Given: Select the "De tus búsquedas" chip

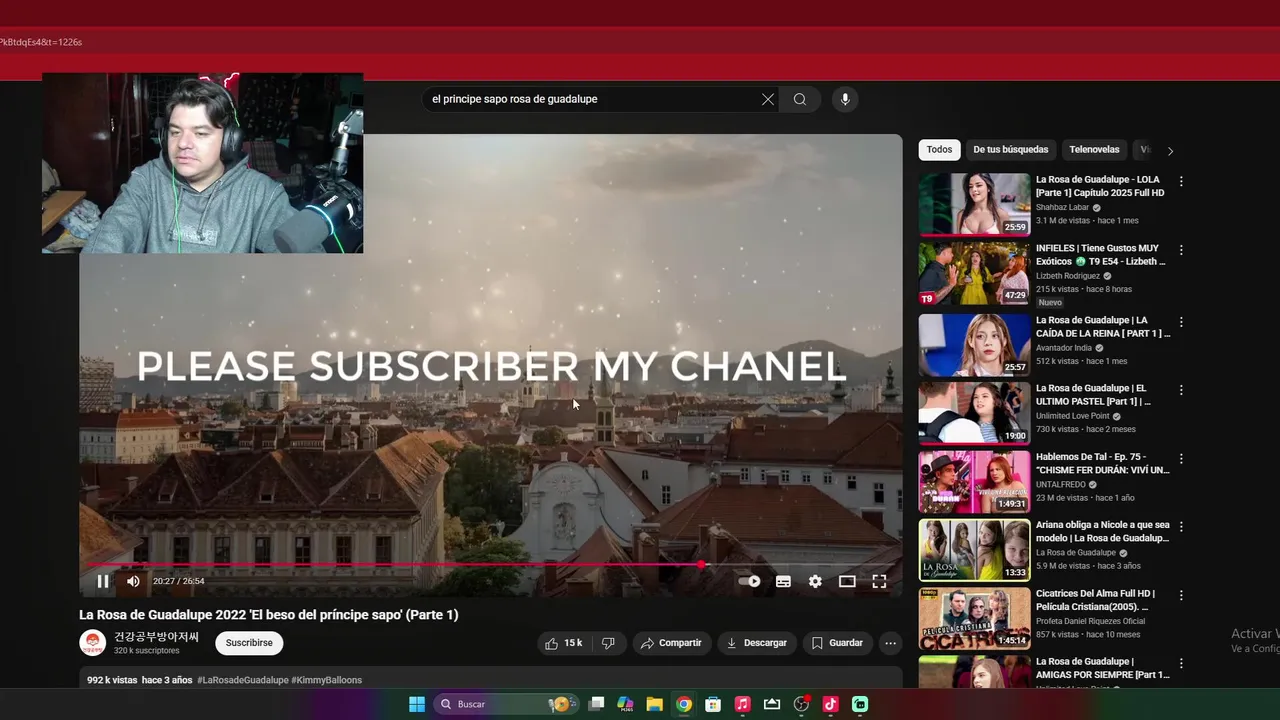Looking at the screenshot, I should coord(1011,150).
